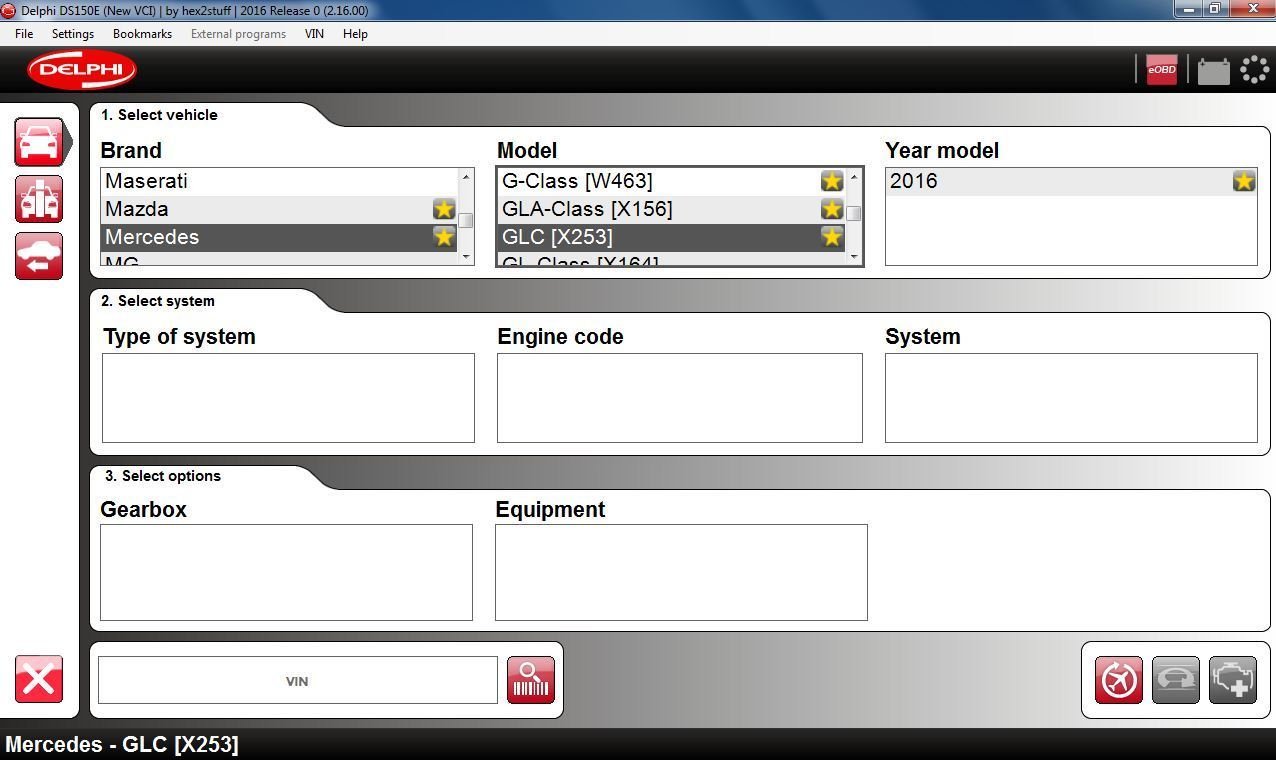Open the VIN menu

(x=314, y=34)
